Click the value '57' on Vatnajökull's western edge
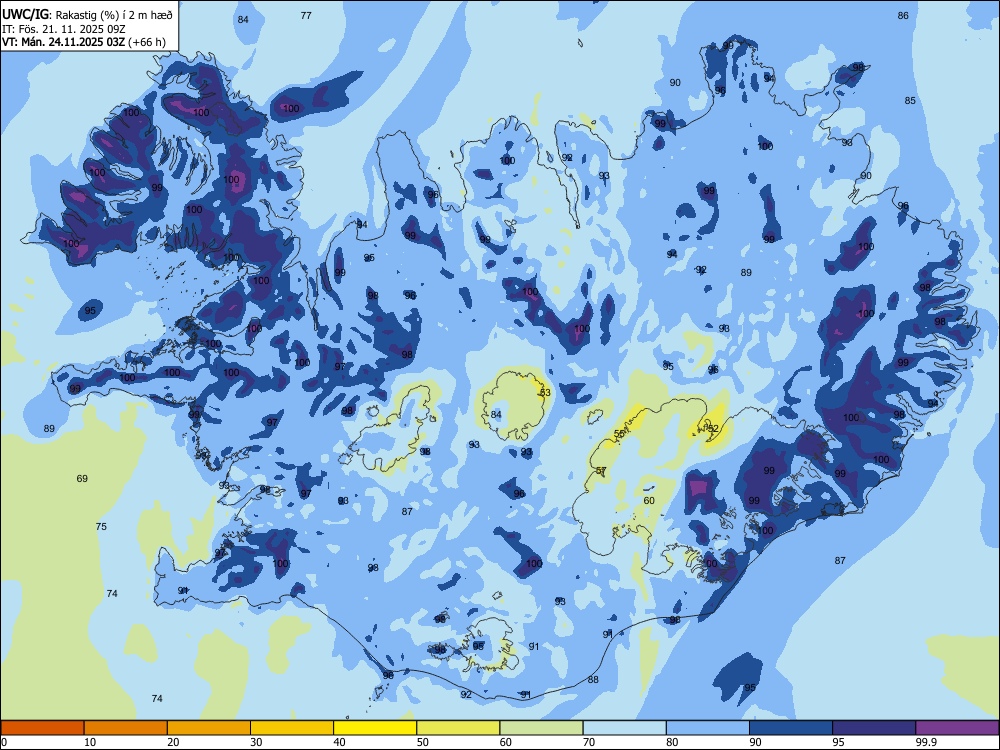Image resolution: width=1000 pixels, height=750 pixels. [601, 470]
